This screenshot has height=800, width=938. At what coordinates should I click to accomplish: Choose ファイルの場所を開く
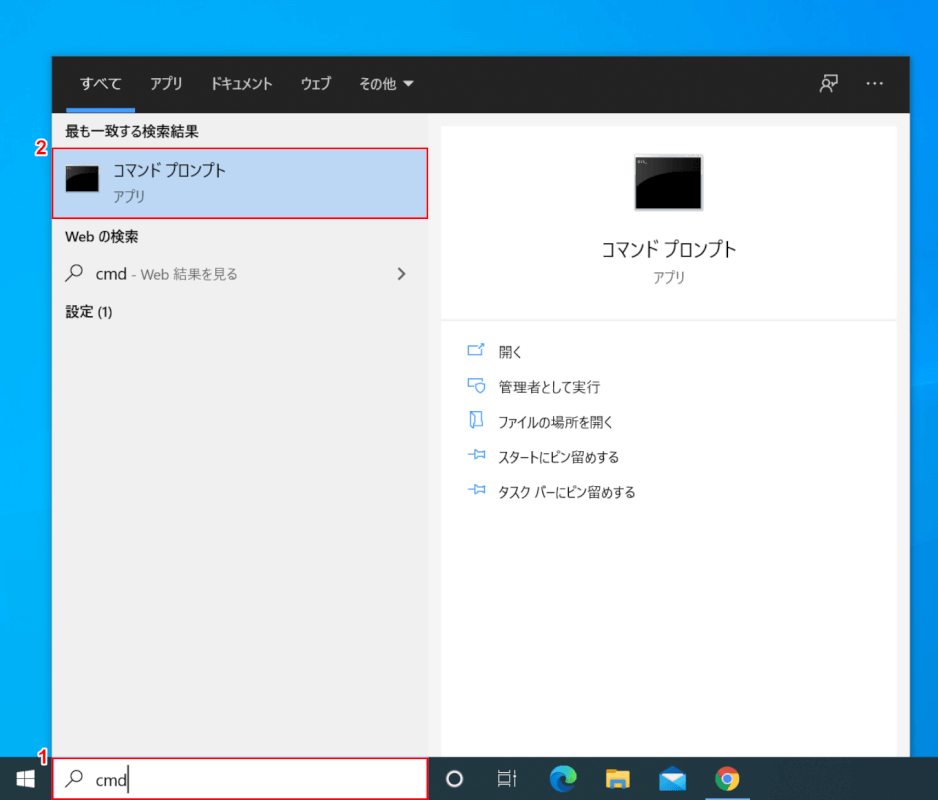point(555,422)
